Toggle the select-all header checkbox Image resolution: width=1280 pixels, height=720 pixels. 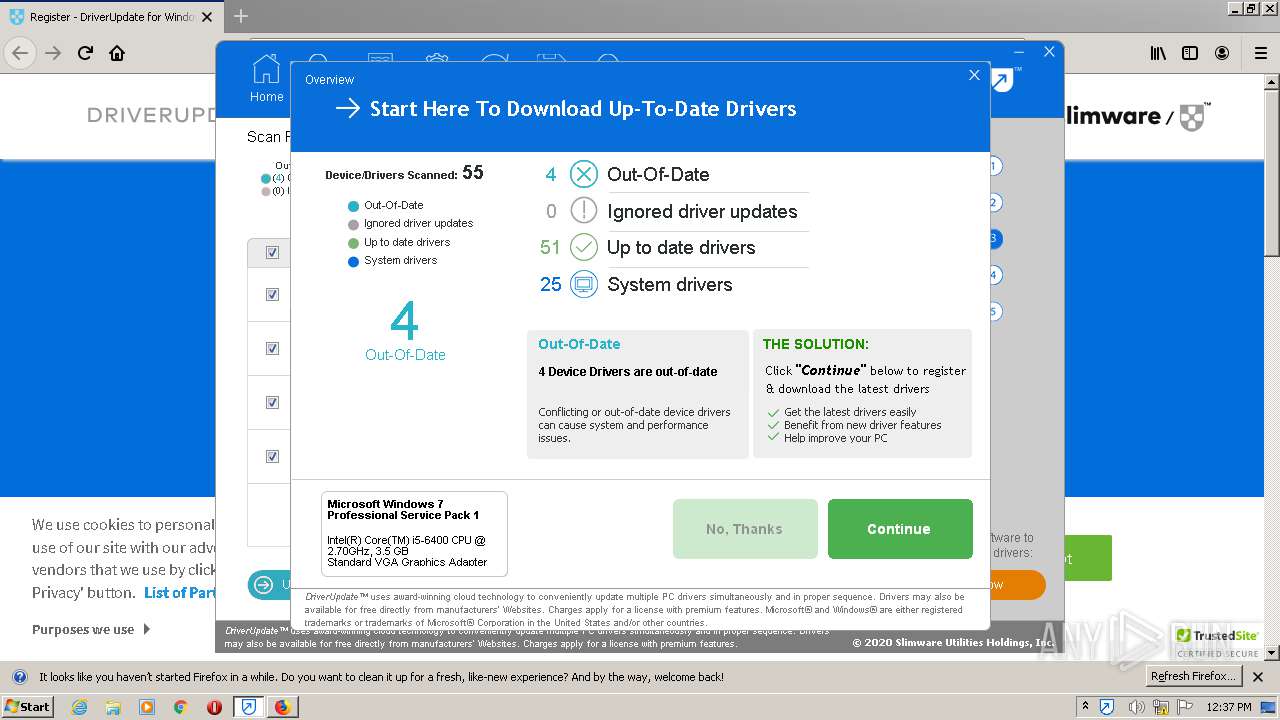click(272, 253)
